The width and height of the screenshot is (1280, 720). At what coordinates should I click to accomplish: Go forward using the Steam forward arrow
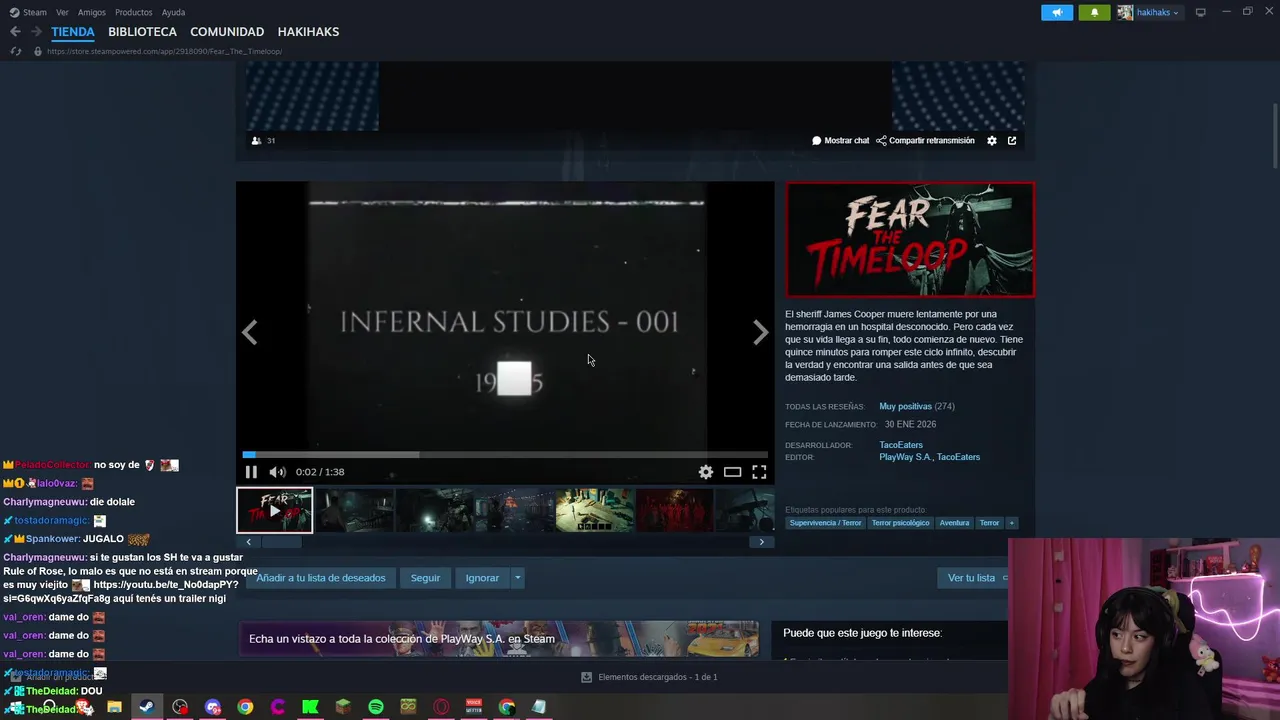click(36, 32)
